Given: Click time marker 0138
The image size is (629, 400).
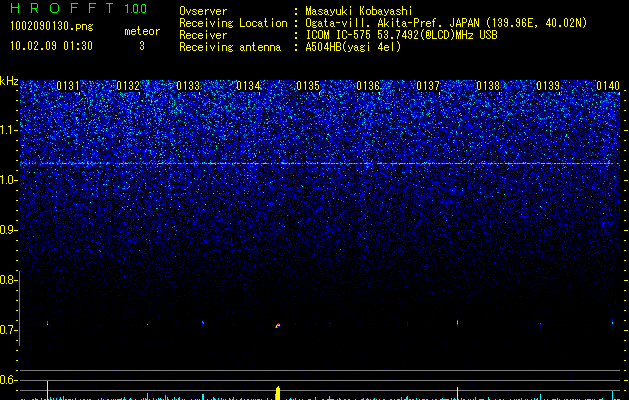Looking at the screenshot, I should click(488, 86).
